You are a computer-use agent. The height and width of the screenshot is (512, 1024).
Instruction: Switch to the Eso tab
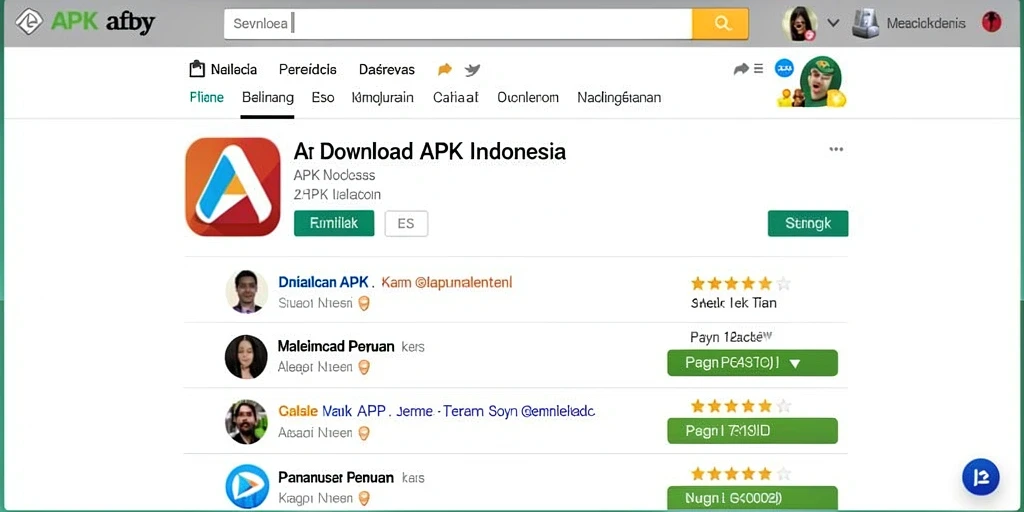(323, 98)
